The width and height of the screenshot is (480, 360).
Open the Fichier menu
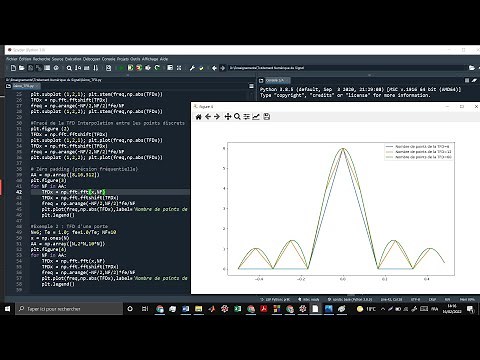[12, 59]
